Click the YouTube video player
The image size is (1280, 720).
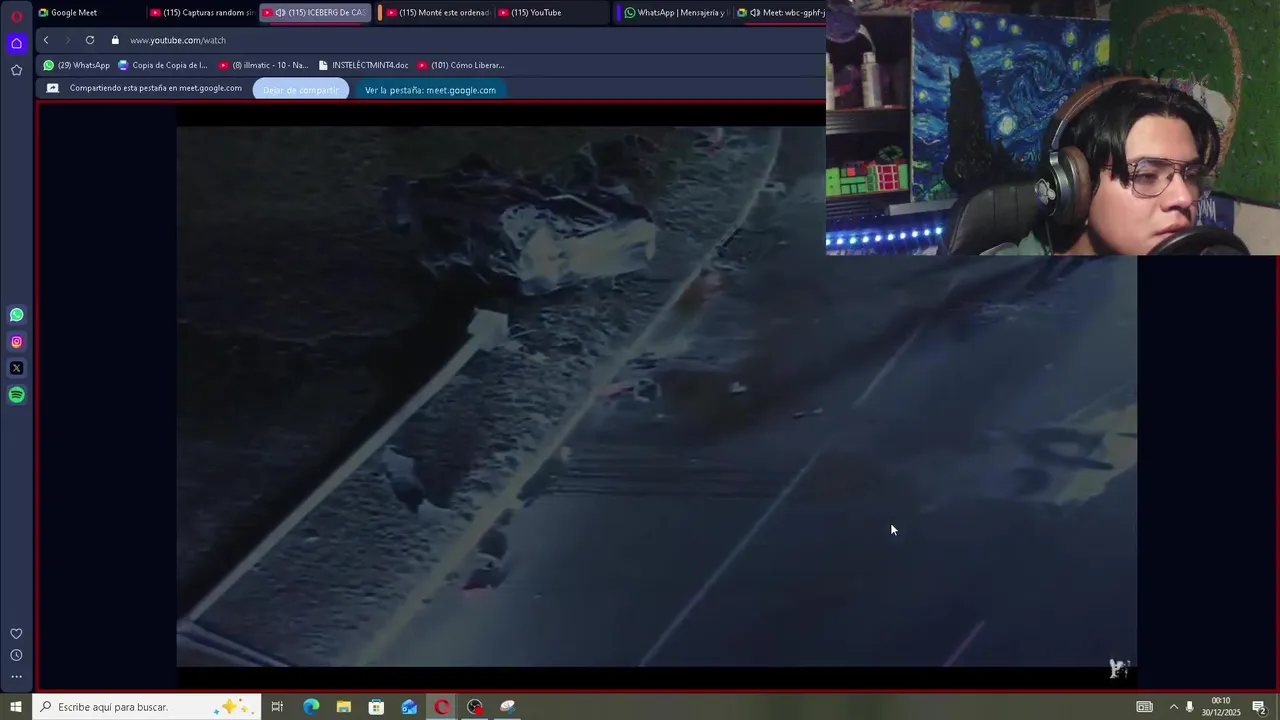pos(656,396)
